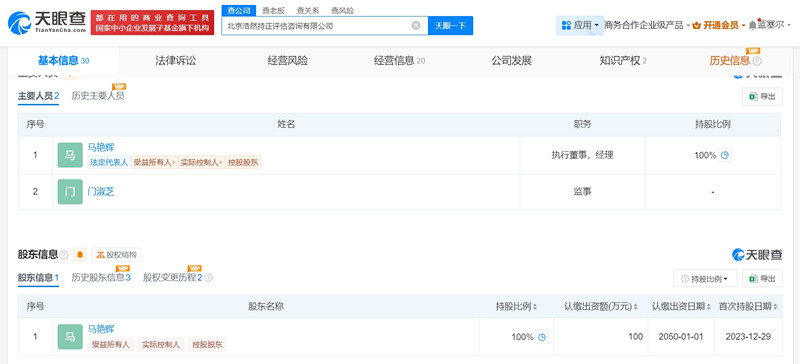Image resolution: width=800 pixels, height=364 pixels.
Task: Select the 主要人员 sub-tab
Action: [39, 96]
